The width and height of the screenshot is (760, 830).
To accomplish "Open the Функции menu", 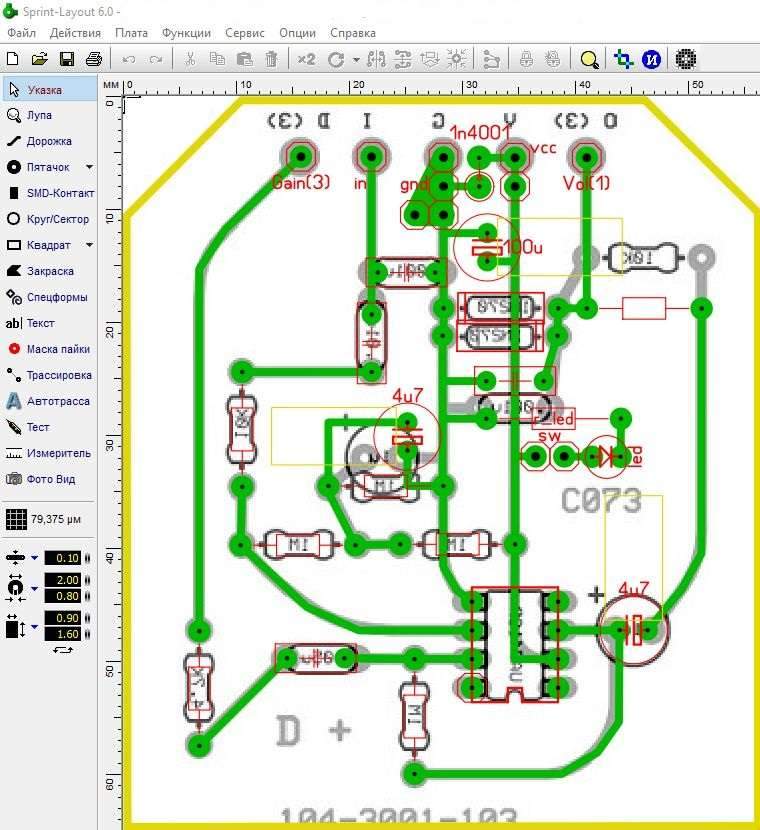I will pyautogui.click(x=186, y=32).
